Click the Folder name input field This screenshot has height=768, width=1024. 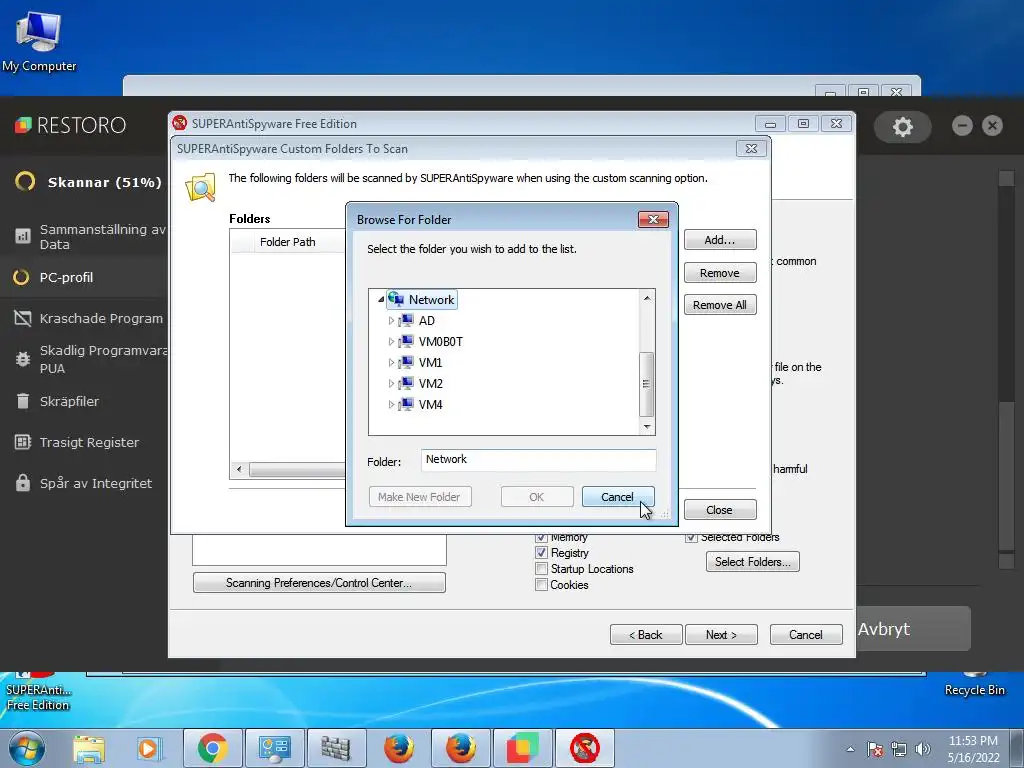tap(538, 460)
